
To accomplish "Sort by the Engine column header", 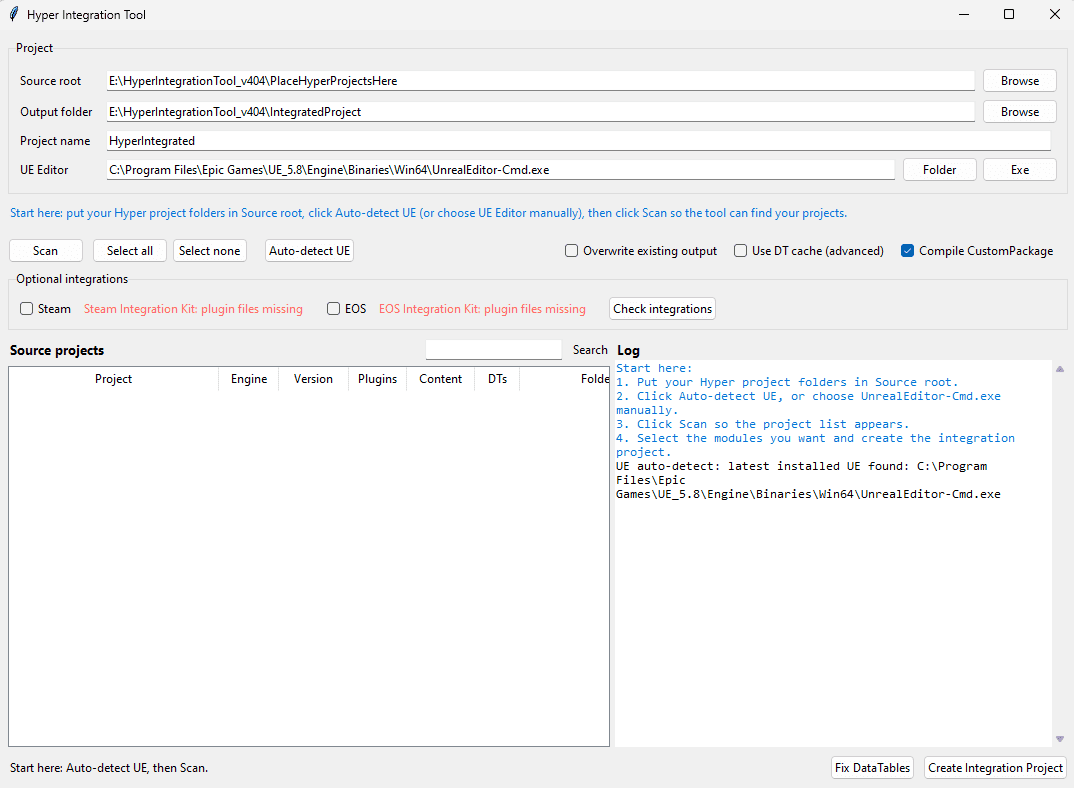I will click(x=249, y=379).
